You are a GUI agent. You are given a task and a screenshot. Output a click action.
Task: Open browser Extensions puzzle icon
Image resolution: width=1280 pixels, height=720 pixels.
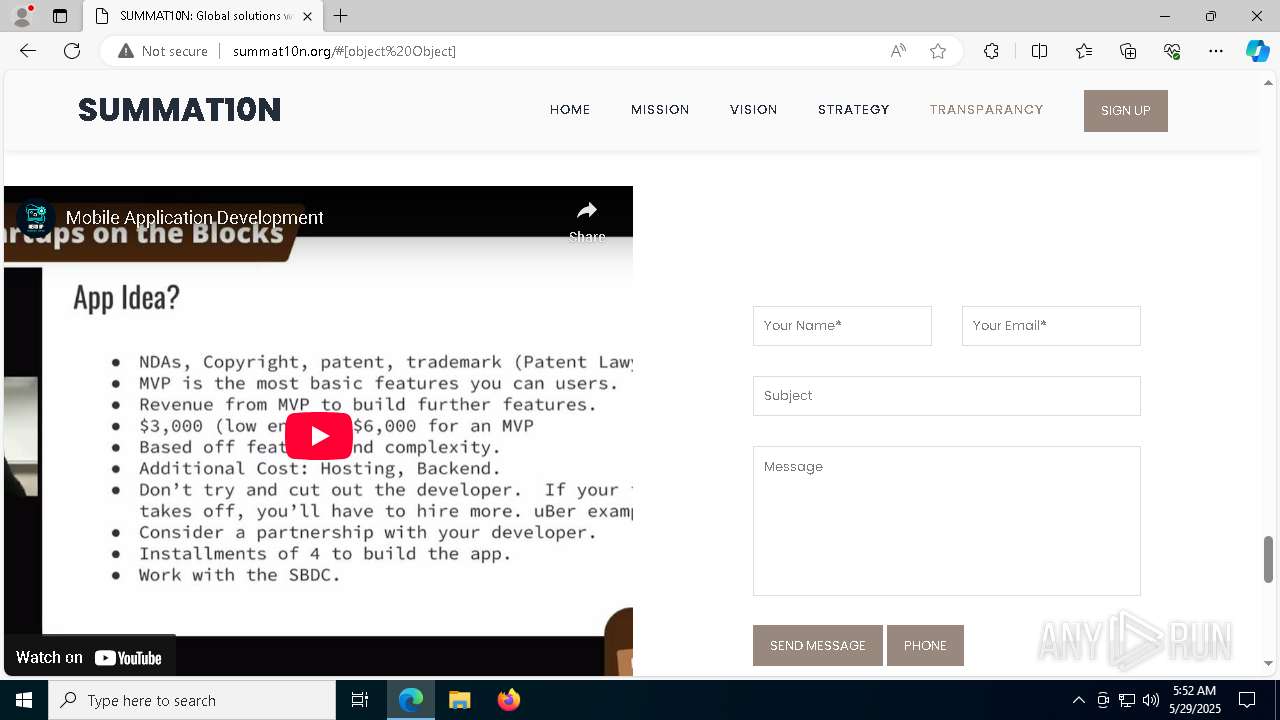pos(991,51)
